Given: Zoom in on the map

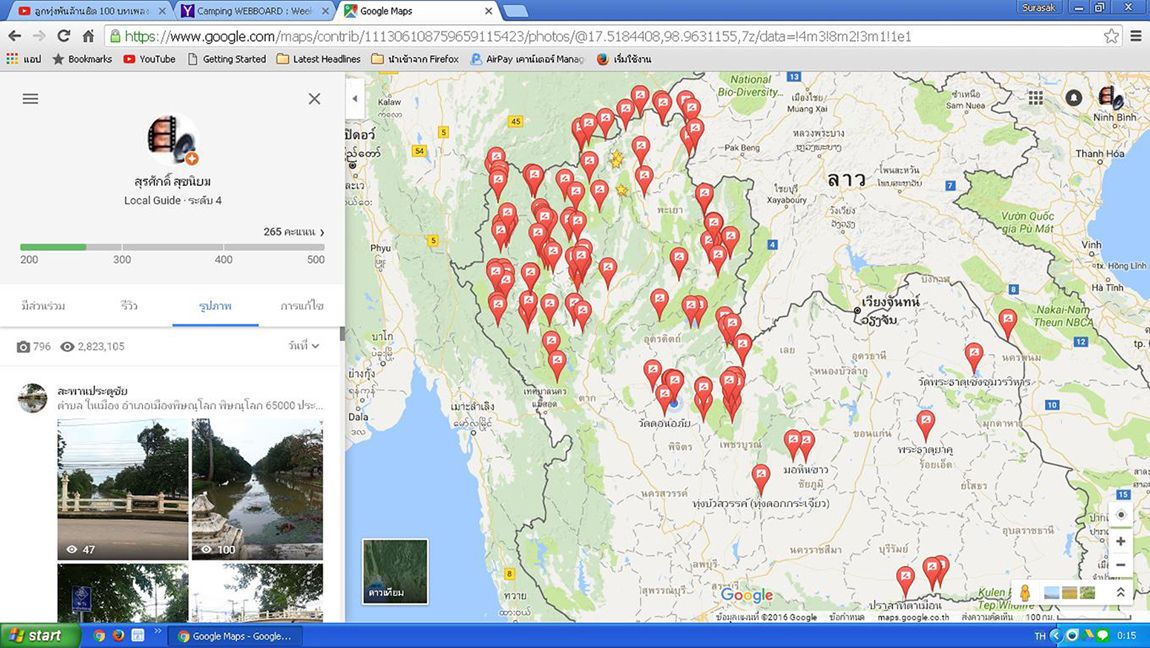Looking at the screenshot, I should click(x=1120, y=541).
